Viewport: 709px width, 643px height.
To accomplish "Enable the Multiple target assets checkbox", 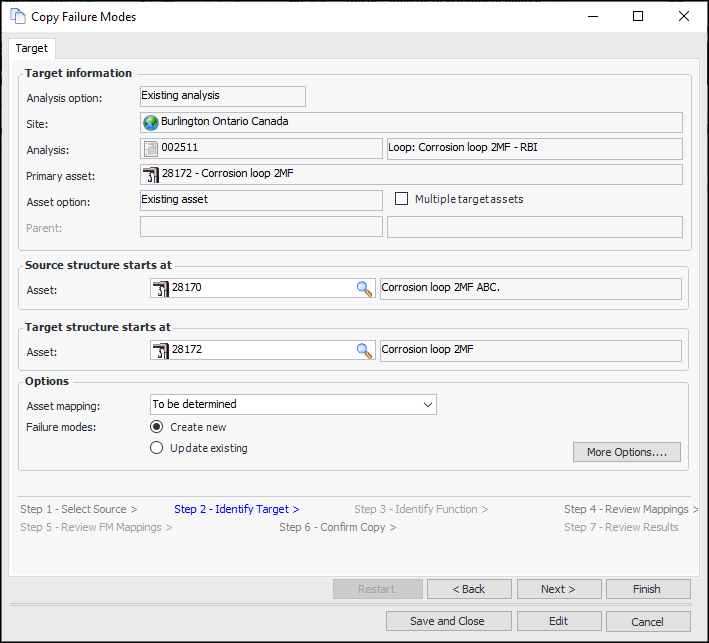I will pyautogui.click(x=402, y=199).
